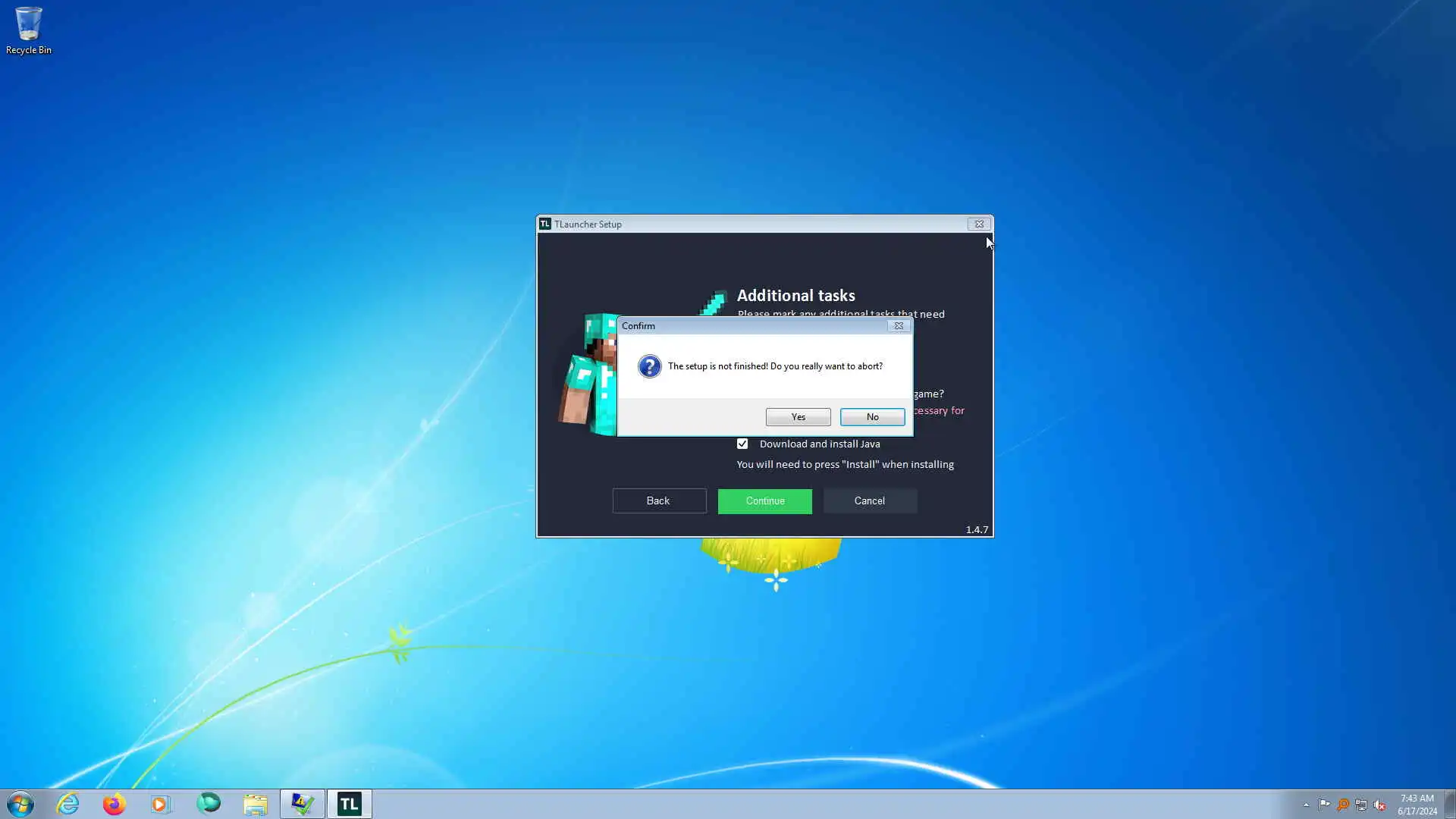Screen dimensions: 1456x819
Task: Select the TL TLauncher taskbar button
Action: click(x=349, y=804)
